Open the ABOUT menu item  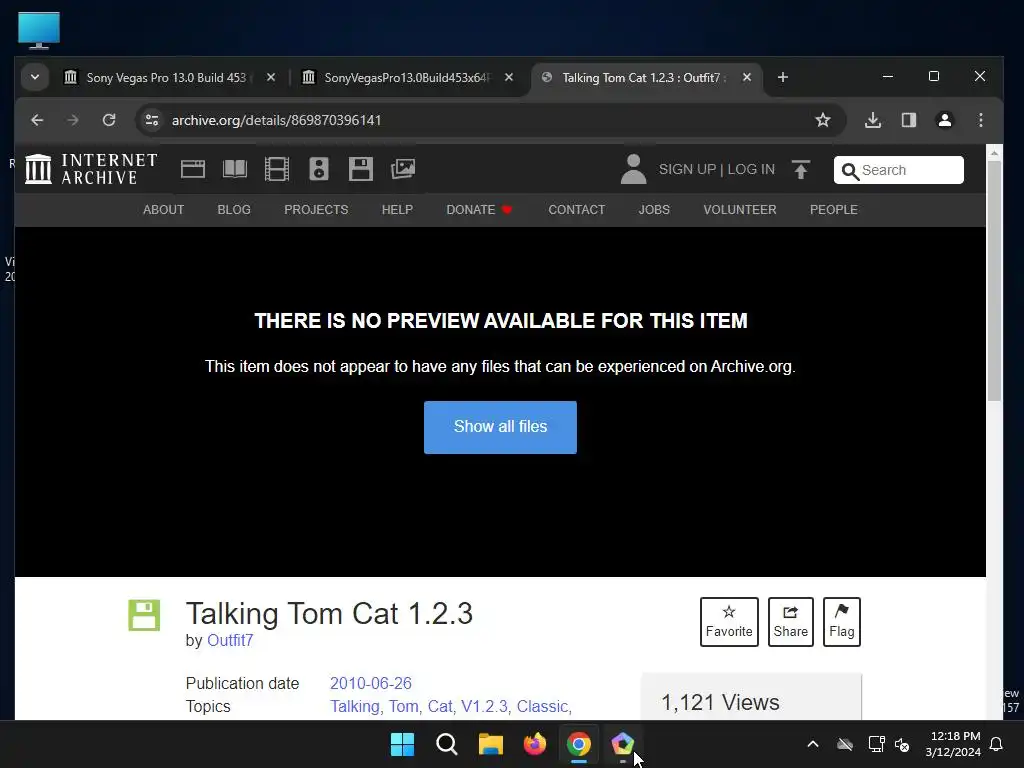tap(163, 210)
